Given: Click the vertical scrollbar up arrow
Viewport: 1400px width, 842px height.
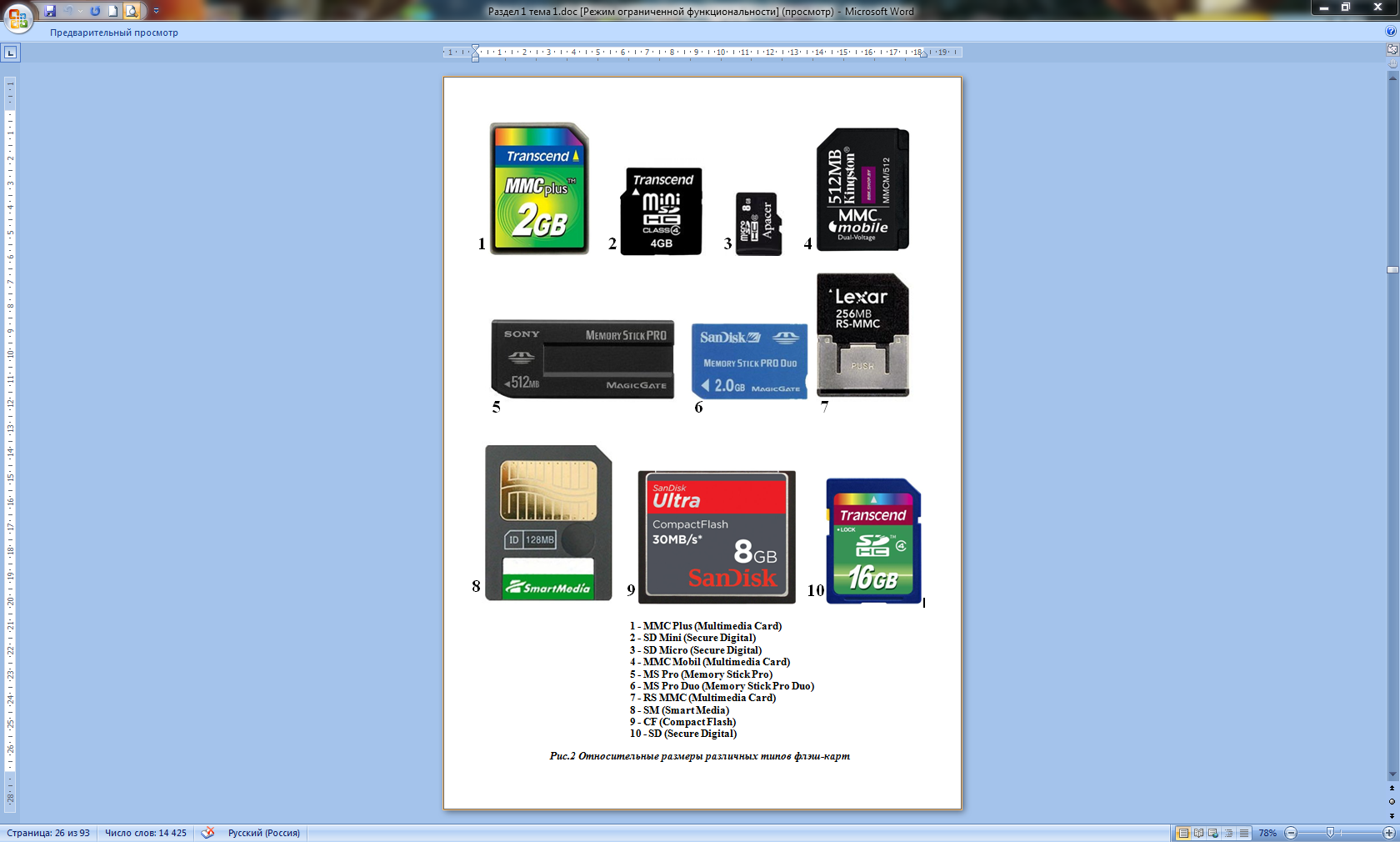Looking at the screenshot, I should (1392, 77).
